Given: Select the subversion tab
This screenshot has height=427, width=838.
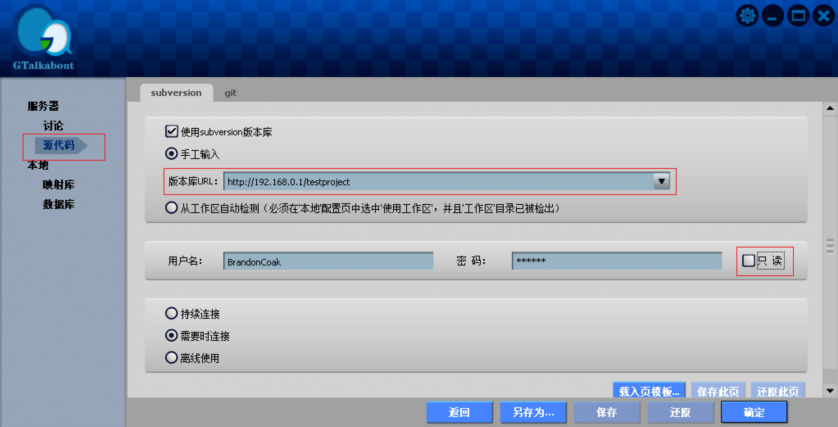Looking at the screenshot, I should click(x=176, y=92).
